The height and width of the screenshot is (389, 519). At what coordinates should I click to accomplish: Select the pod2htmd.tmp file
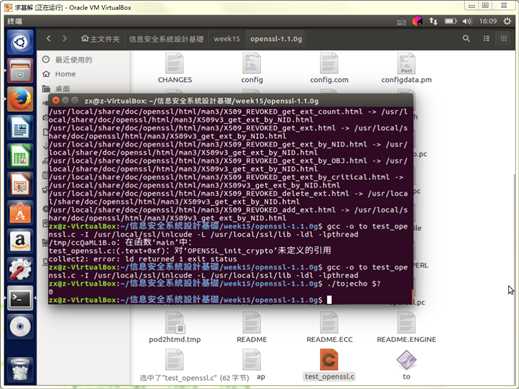pyautogui.click(x=175, y=328)
